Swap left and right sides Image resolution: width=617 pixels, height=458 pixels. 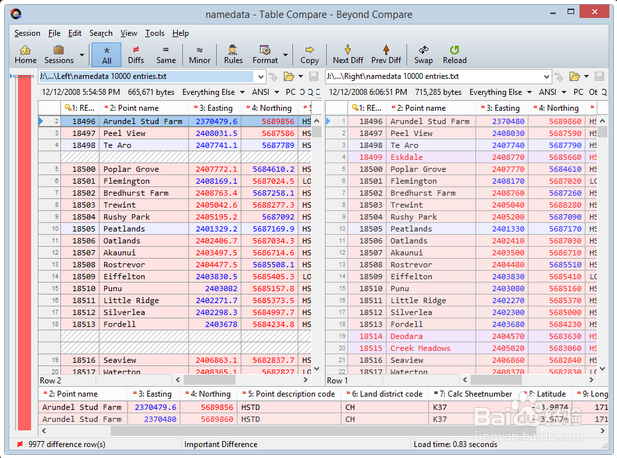(x=423, y=55)
